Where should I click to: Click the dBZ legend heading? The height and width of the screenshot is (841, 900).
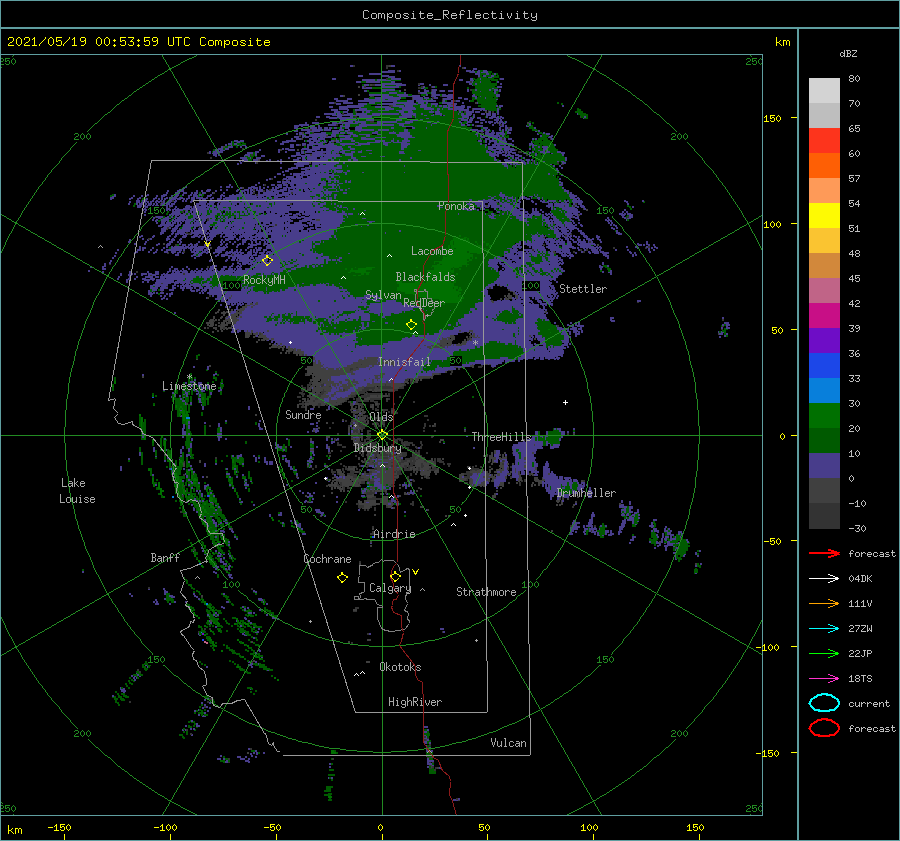click(848, 53)
